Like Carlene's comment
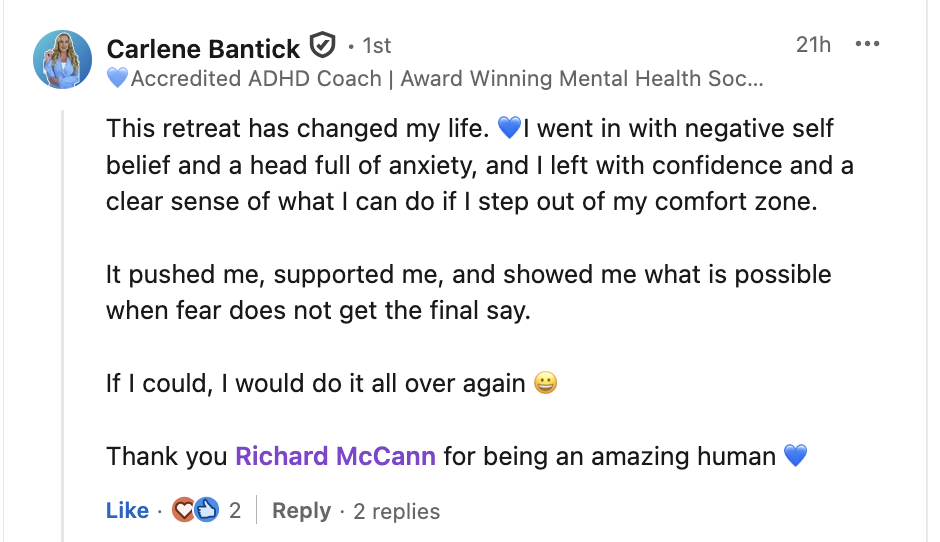This screenshot has width=940, height=542. (127, 511)
